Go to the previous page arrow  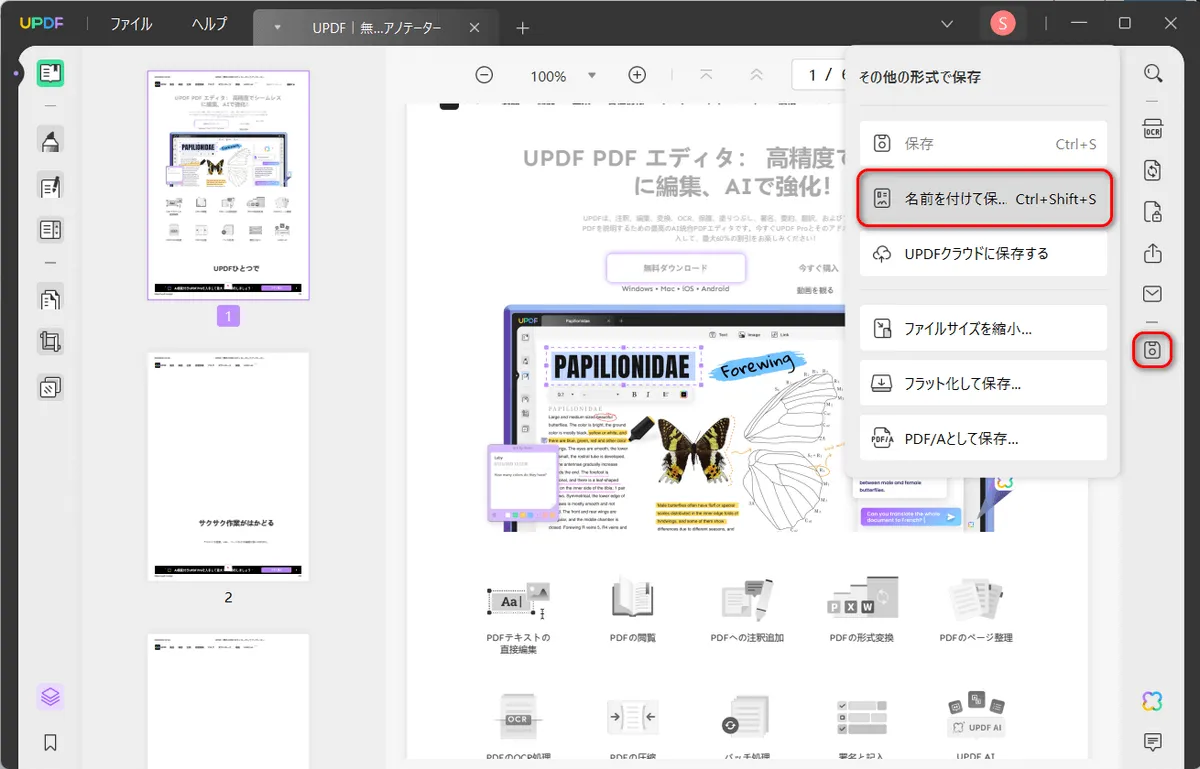point(756,75)
